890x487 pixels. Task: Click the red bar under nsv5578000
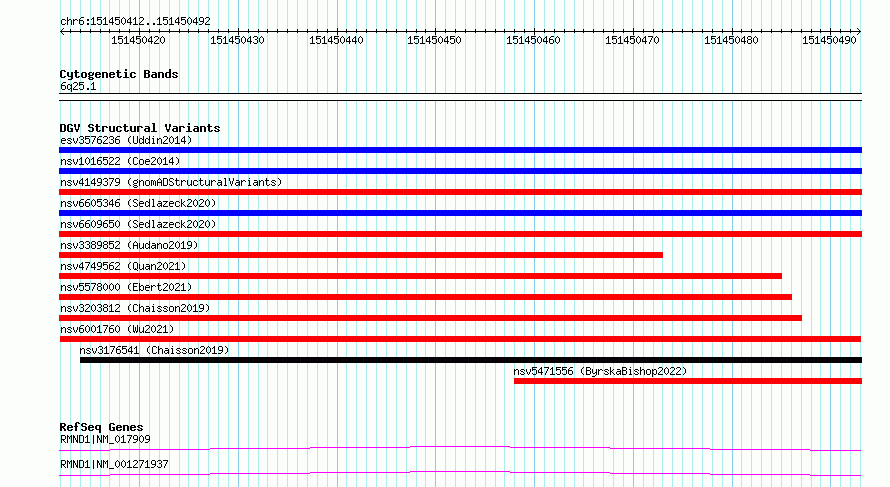pyautogui.click(x=425, y=297)
